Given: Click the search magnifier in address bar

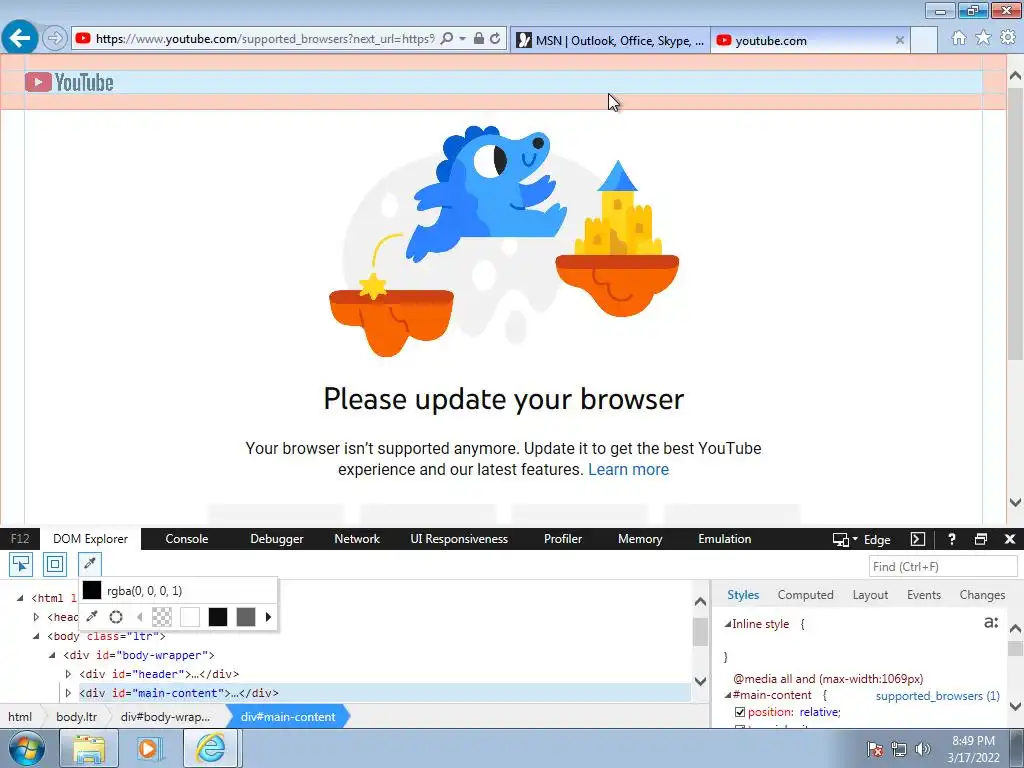Looking at the screenshot, I should (x=447, y=39).
